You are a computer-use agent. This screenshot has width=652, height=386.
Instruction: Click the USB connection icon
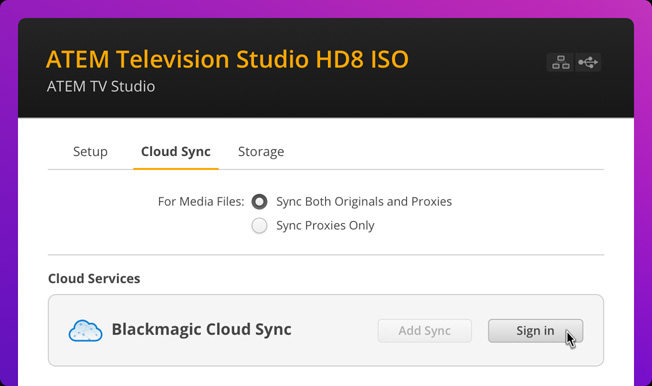pos(588,62)
